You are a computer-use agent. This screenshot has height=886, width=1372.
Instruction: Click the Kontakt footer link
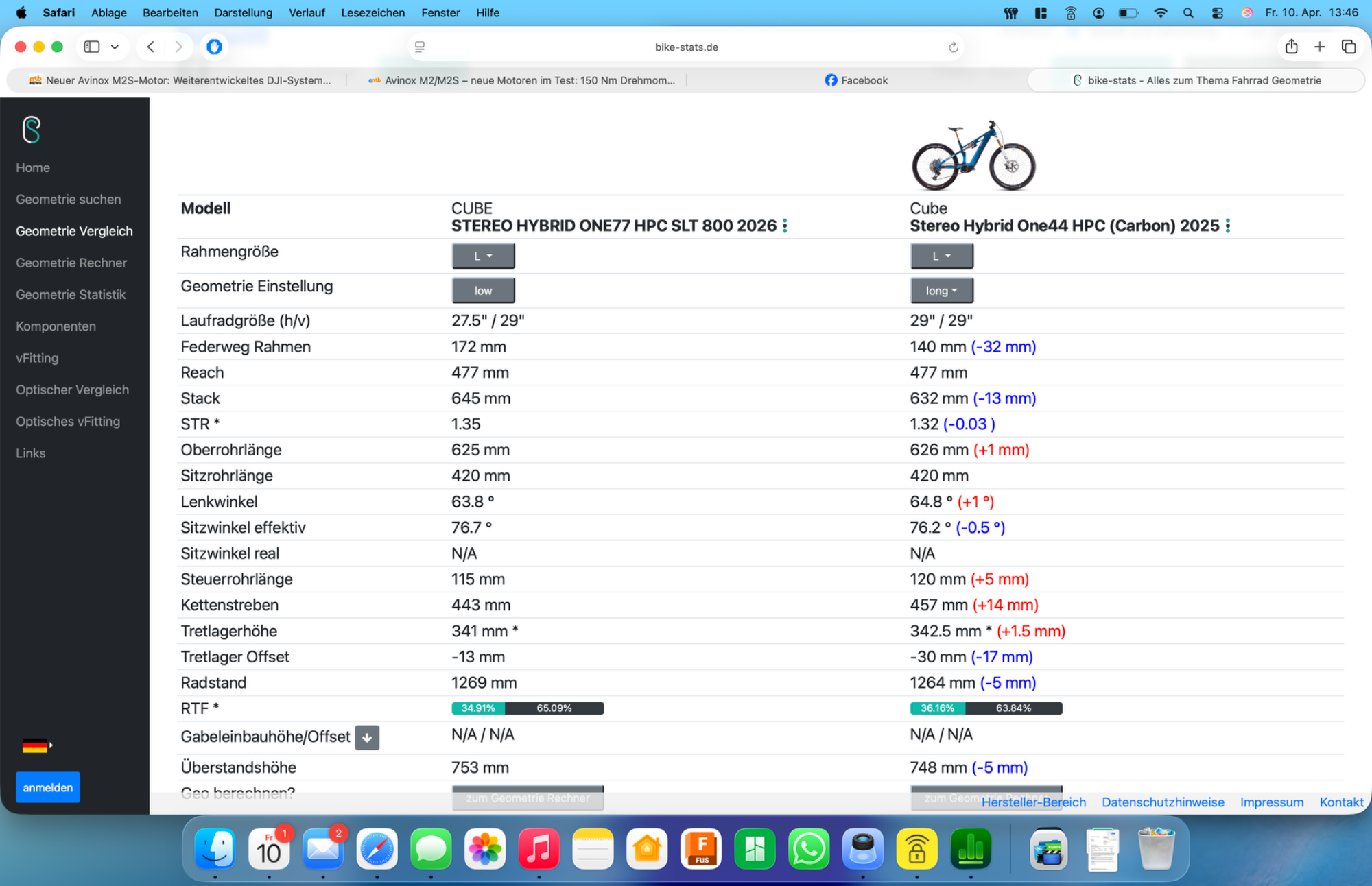[x=1342, y=802]
